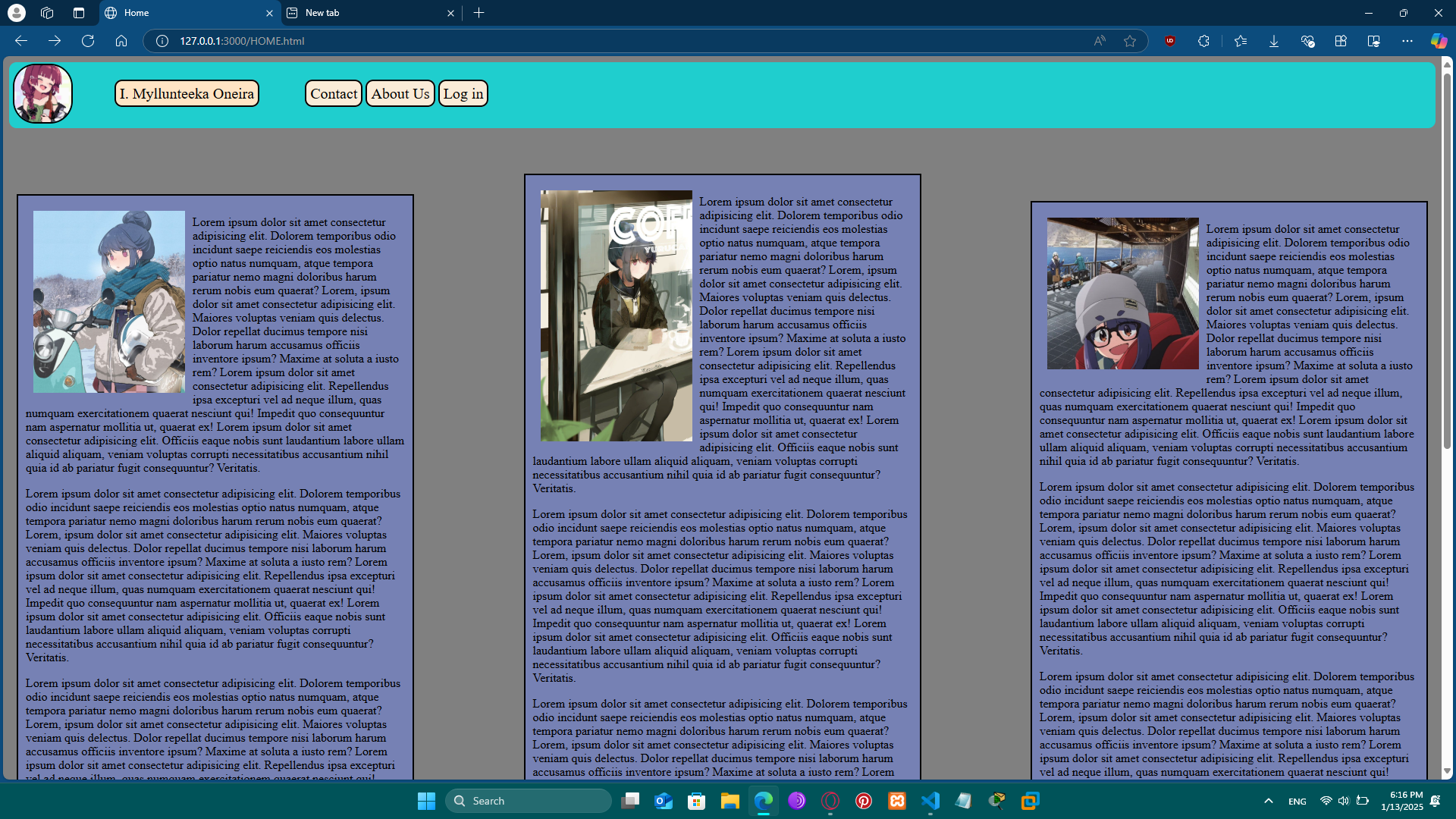View site information icon in address bar
This screenshot has height=819, width=1456.
click(x=162, y=41)
